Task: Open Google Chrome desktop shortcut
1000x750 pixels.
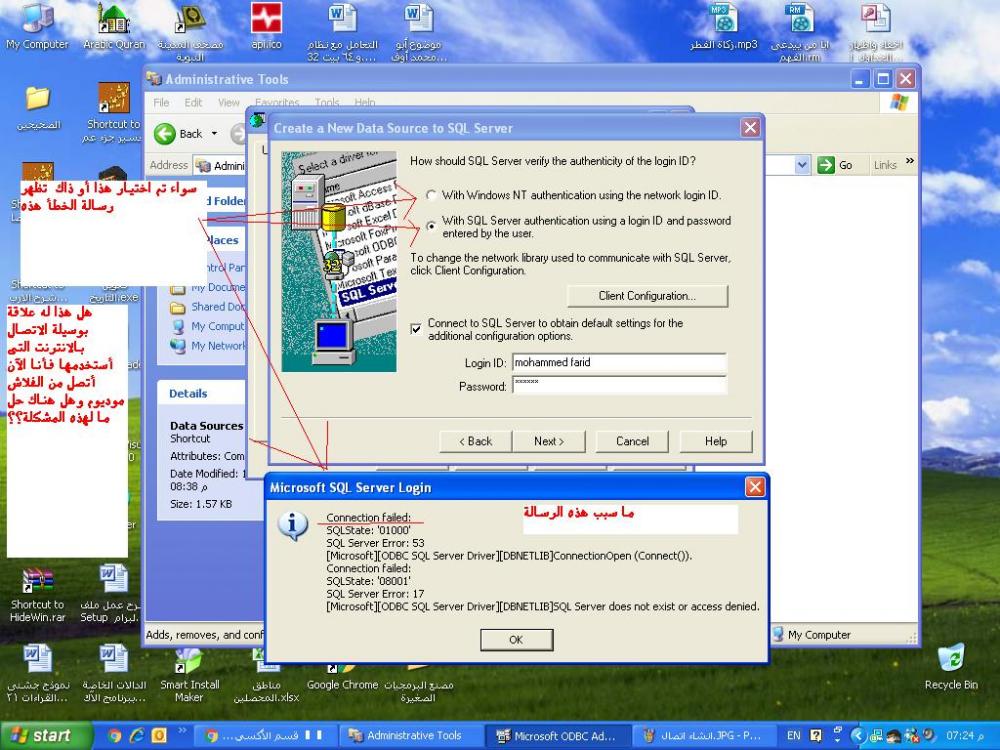Action: [x=342, y=677]
